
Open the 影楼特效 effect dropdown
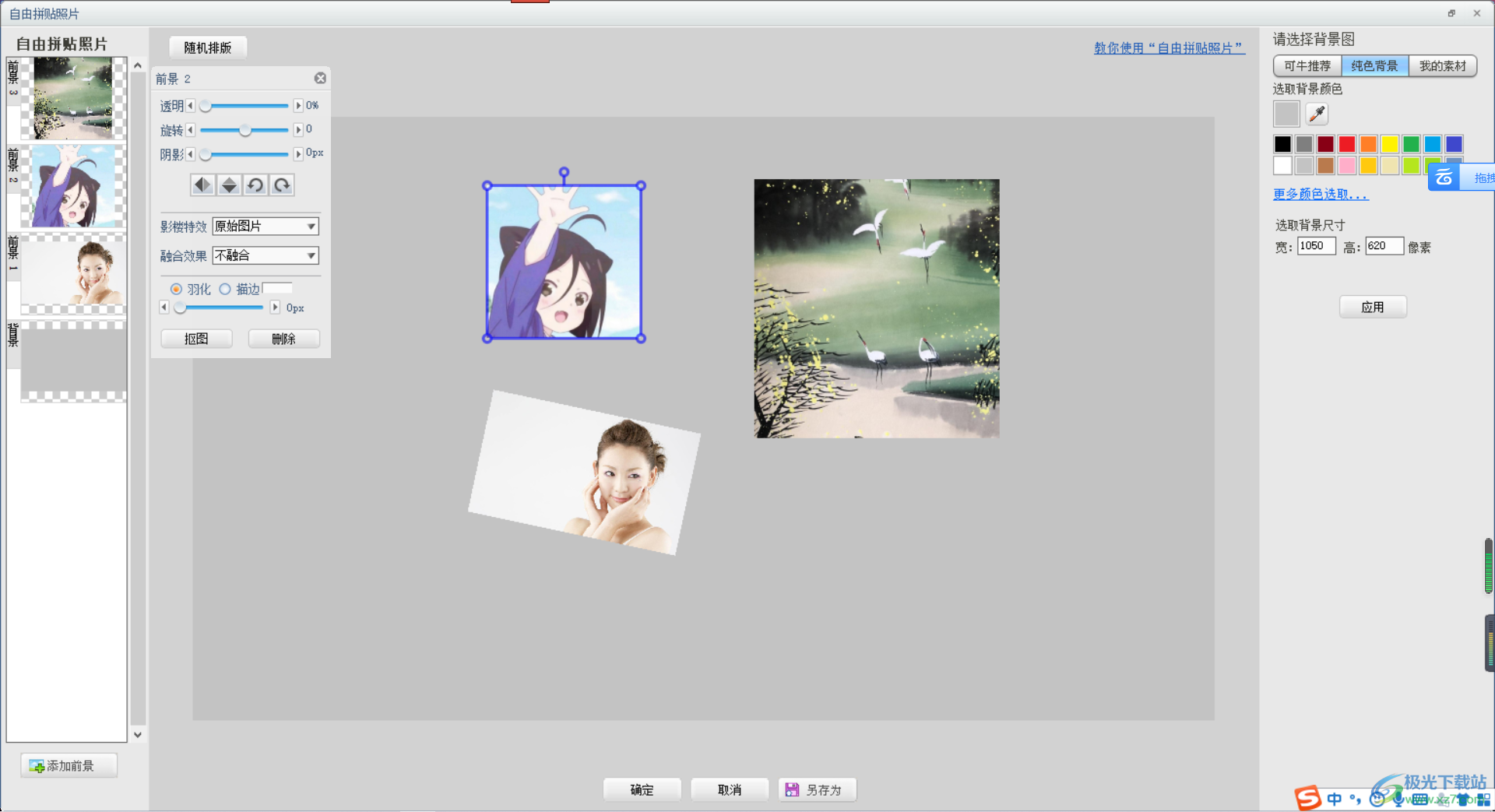[x=266, y=226]
